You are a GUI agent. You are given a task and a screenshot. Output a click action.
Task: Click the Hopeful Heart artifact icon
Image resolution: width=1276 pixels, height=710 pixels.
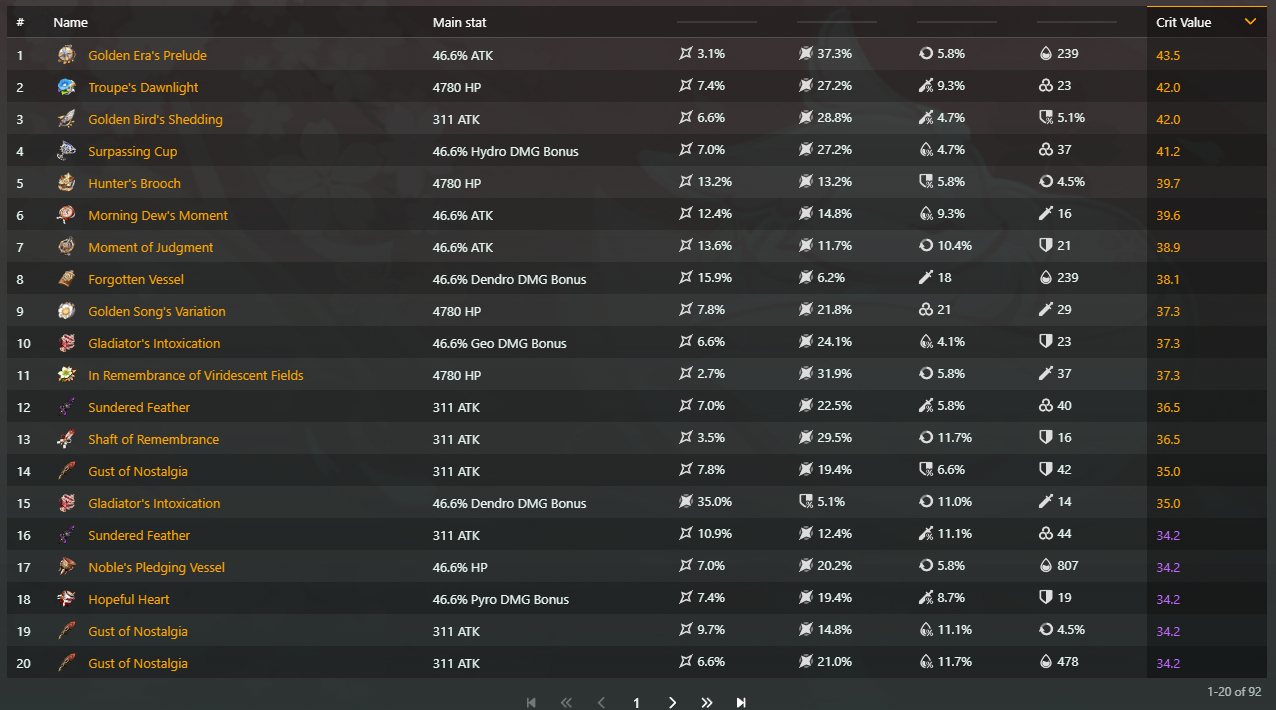coord(66,599)
